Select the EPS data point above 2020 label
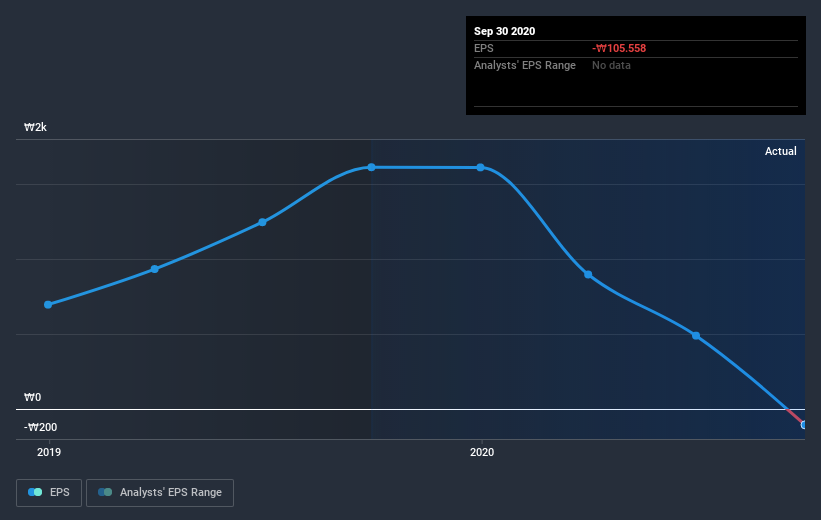Screen dimensions: 821x520 click(480, 168)
